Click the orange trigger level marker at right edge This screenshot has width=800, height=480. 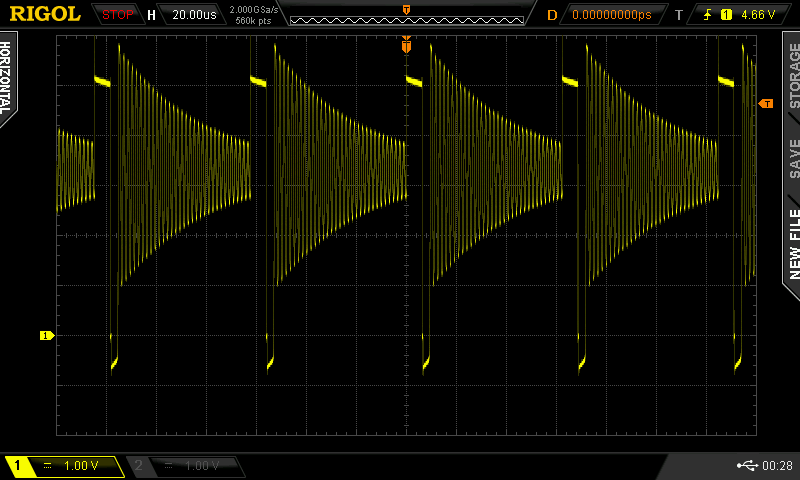tap(766, 104)
